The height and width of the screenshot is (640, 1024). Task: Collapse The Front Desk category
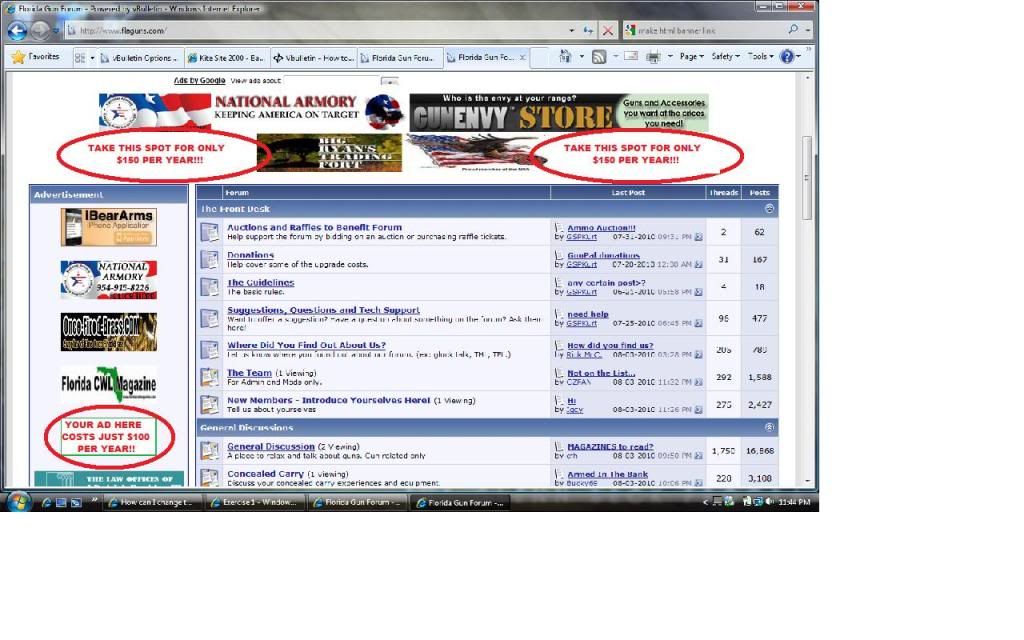pos(769,209)
